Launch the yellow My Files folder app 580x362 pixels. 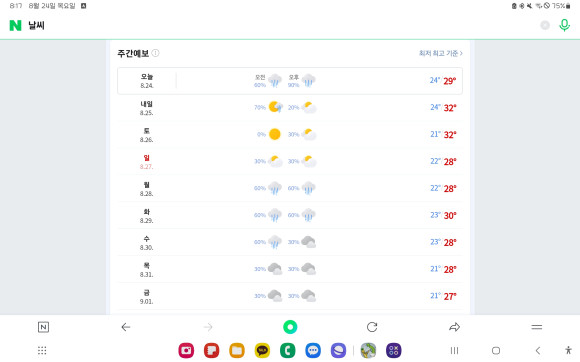click(x=237, y=350)
